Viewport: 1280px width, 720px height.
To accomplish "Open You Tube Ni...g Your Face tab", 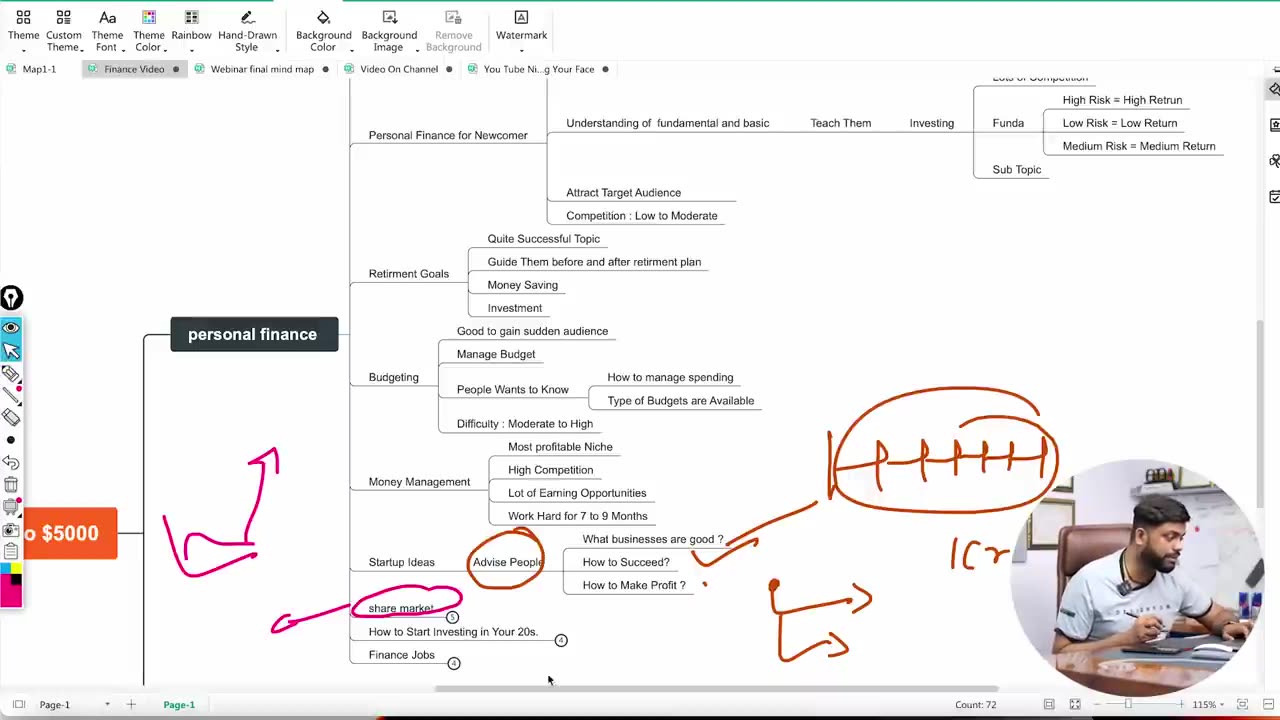I will coord(538,69).
